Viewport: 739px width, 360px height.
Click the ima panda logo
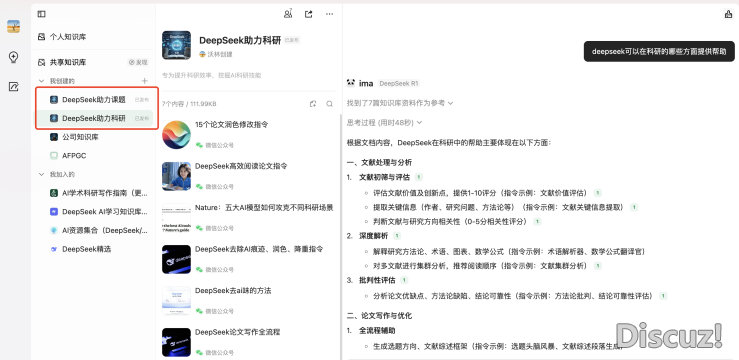tap(351, 83)
